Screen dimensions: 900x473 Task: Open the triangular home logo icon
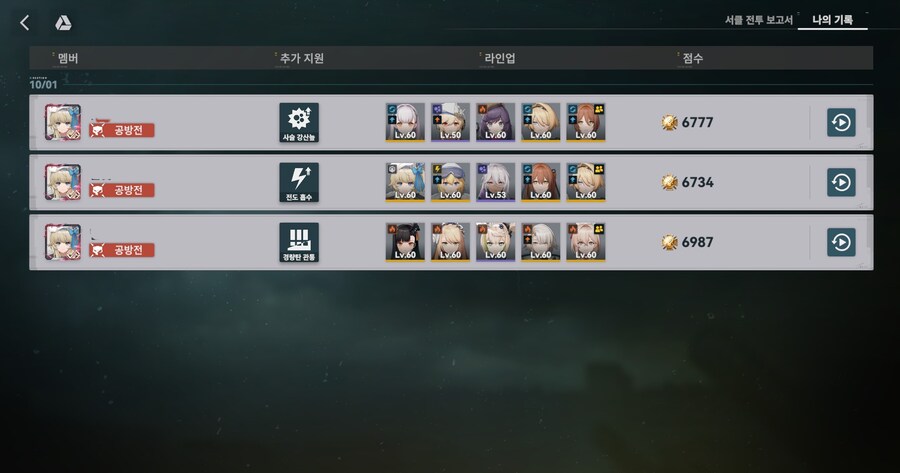(63, 23)
